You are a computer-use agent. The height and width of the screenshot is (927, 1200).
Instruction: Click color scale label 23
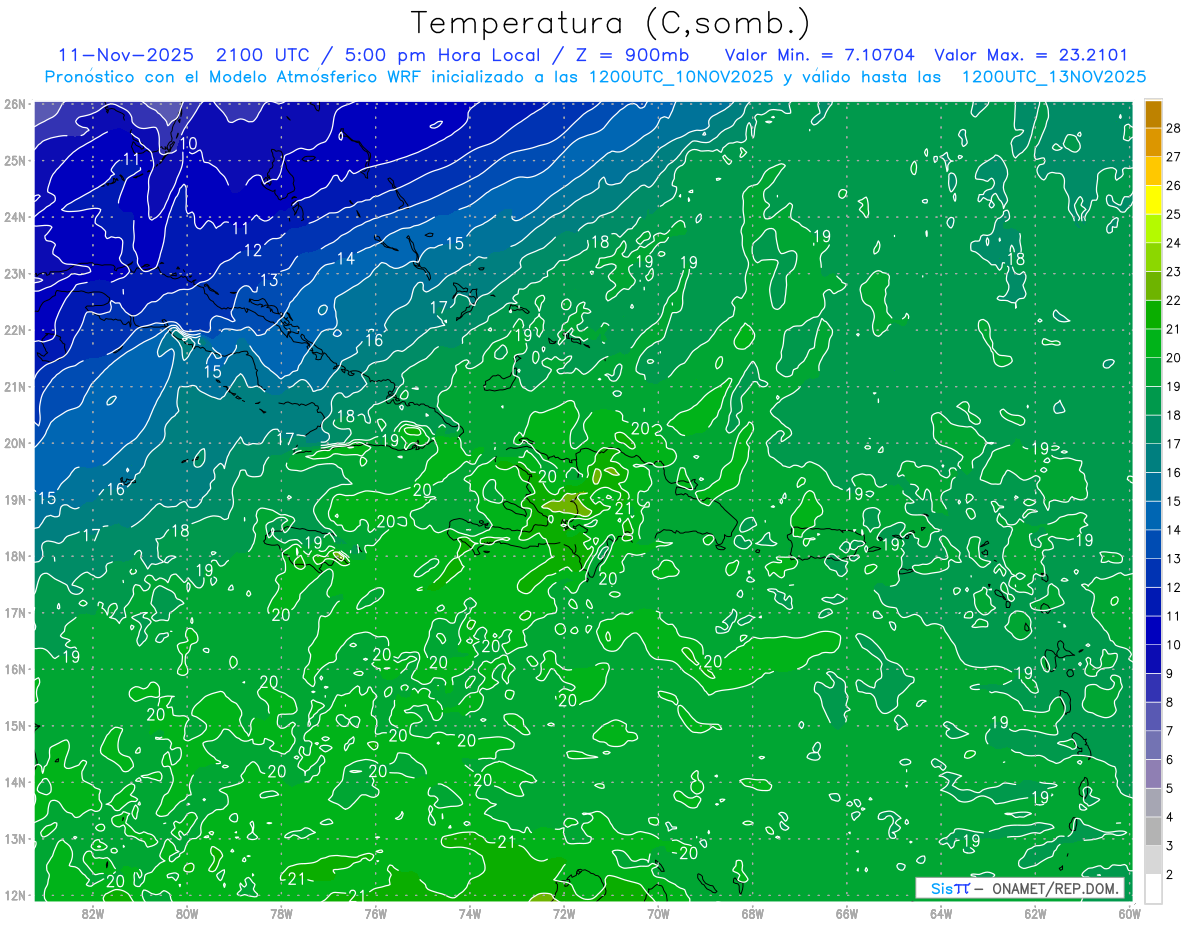(1173, 272)
